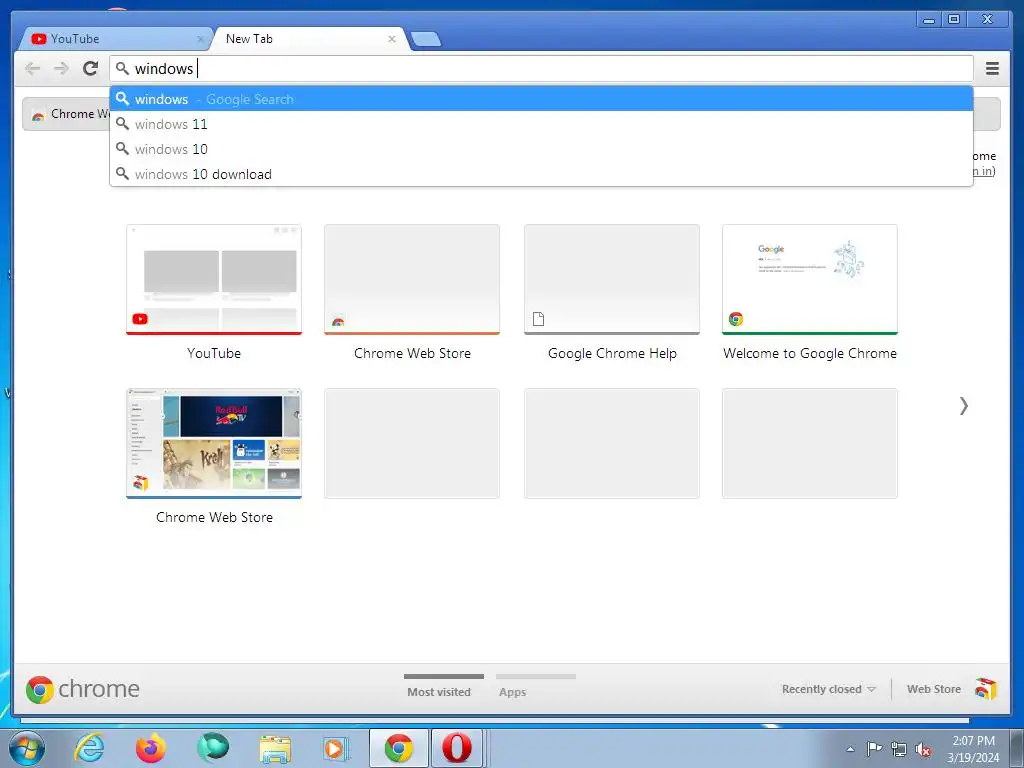Screen dimensions: 1024x768
Task: Click the YouTube tile label
Action: 214,353
